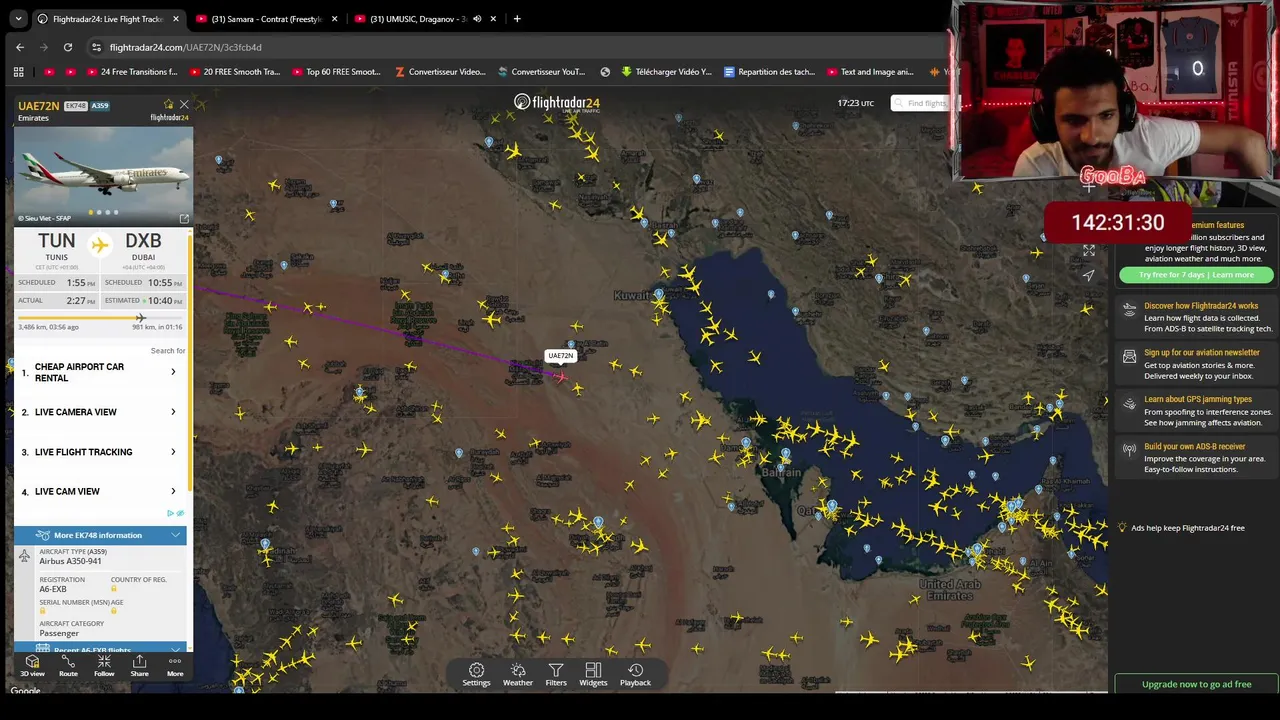The image size is (1280, 720).
Task: Add flight UAE72N to bookmarks with star icon
Action: [169, 104]
